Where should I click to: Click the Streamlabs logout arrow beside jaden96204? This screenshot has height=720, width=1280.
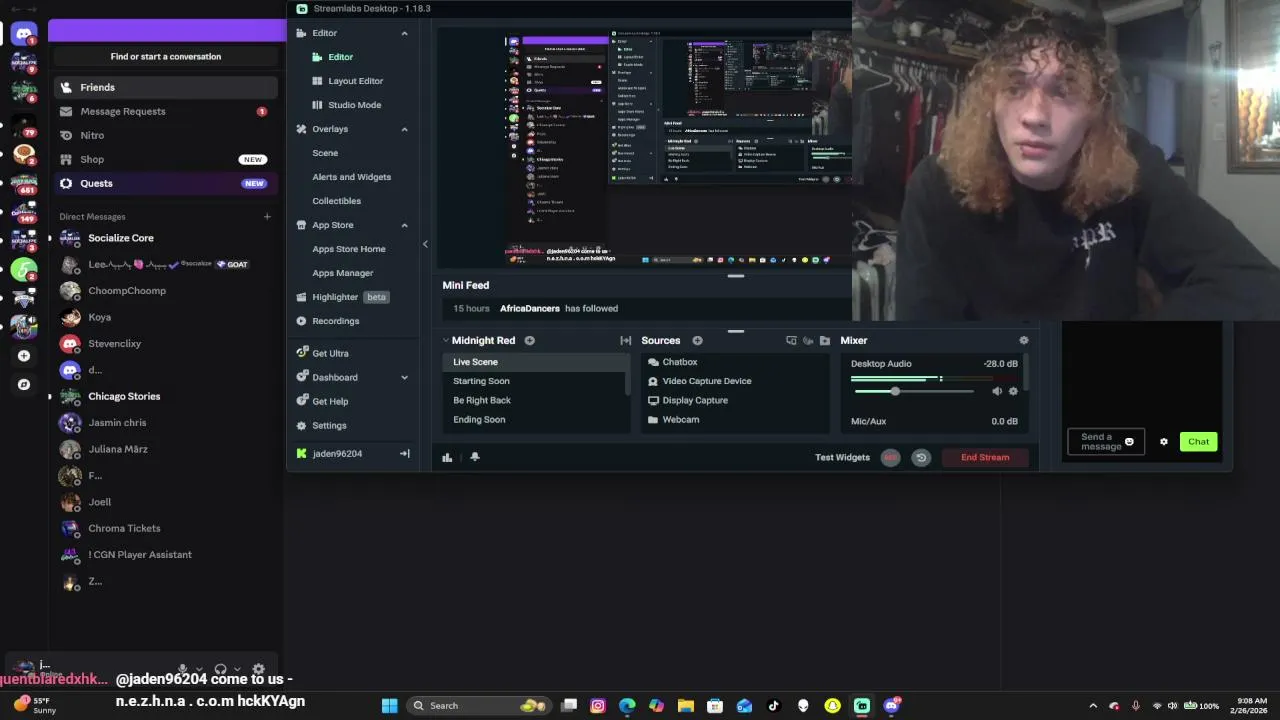click(405, 454)
